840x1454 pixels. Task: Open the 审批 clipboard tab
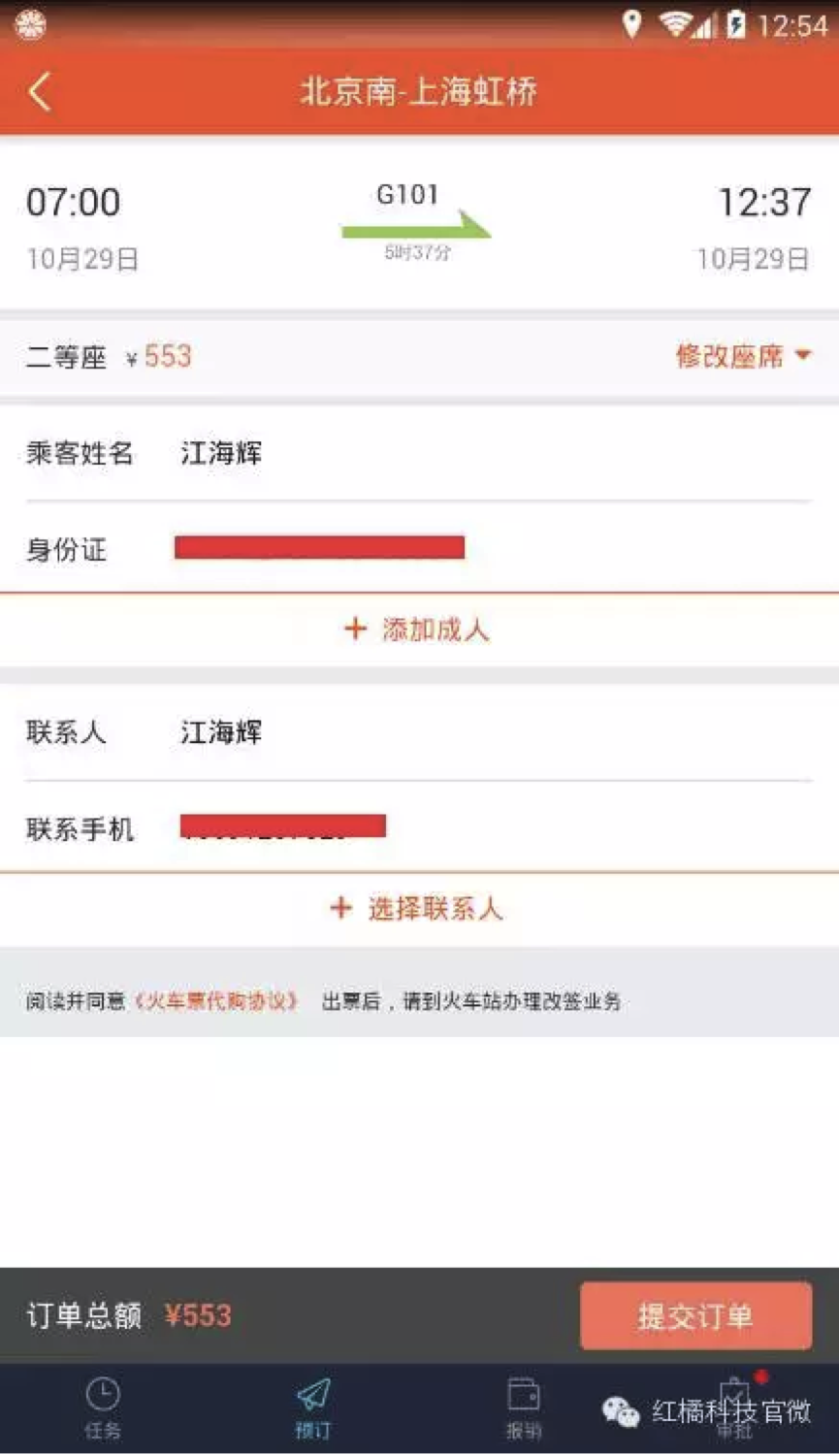(734, 1407)
